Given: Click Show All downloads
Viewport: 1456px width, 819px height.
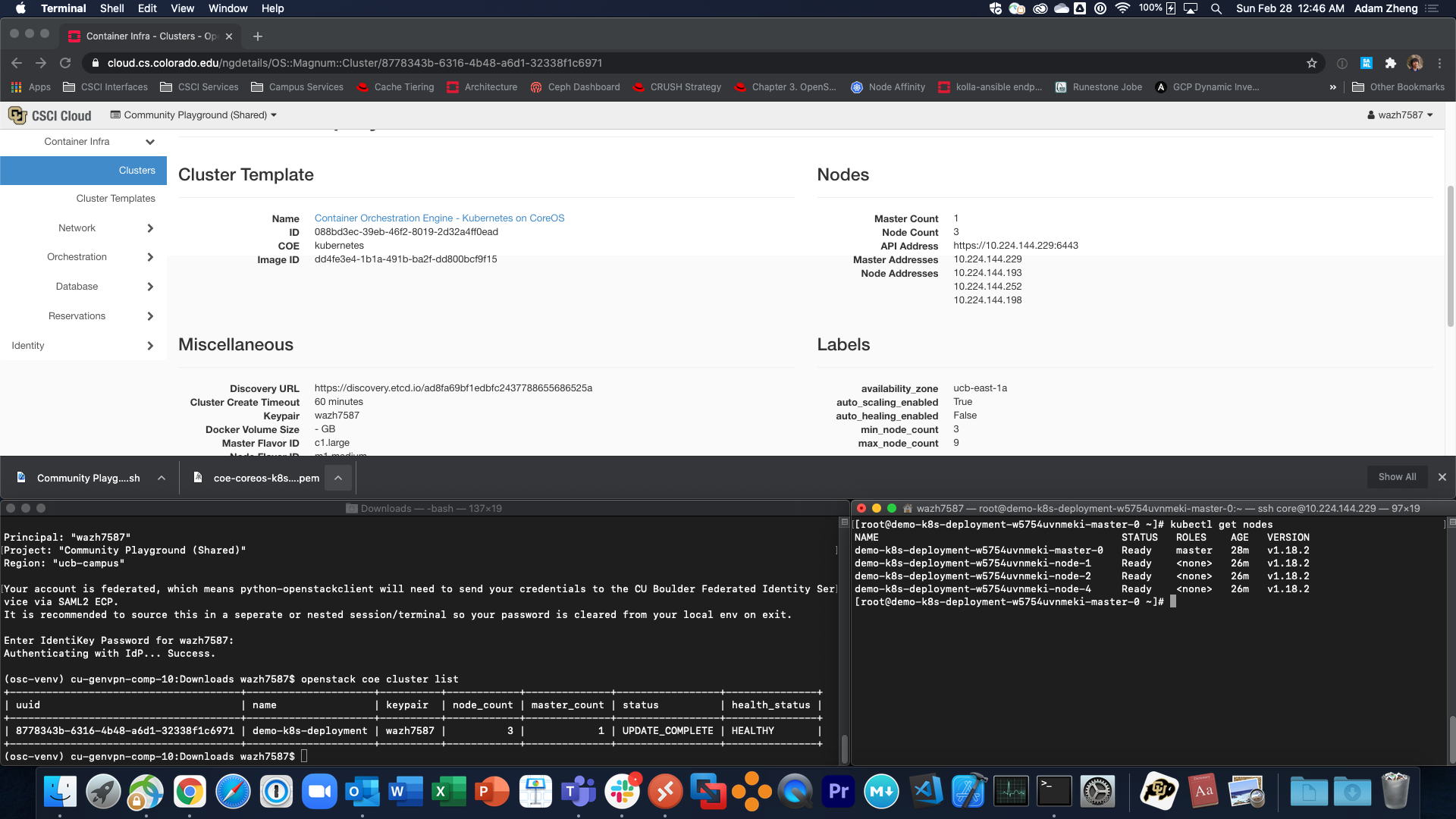Looking at the screenshot, I should [x=1397, y=477].
